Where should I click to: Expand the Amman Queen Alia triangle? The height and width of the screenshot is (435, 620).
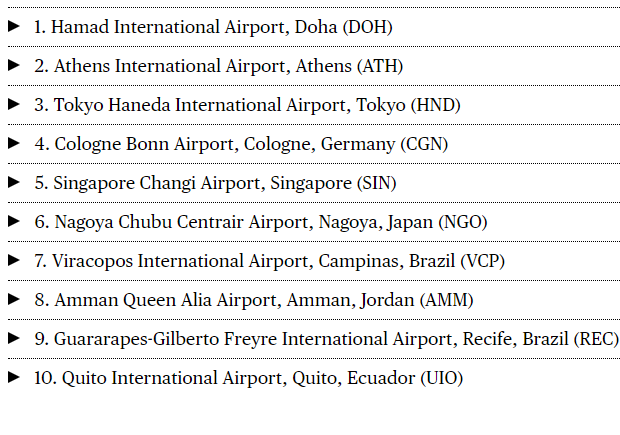(14, 300)
